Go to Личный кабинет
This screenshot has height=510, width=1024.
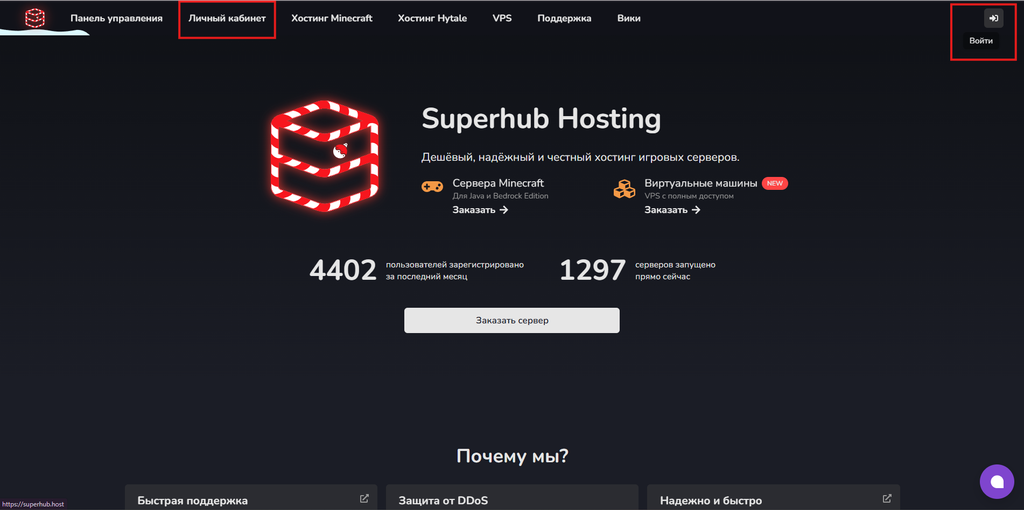coord(227,18)
